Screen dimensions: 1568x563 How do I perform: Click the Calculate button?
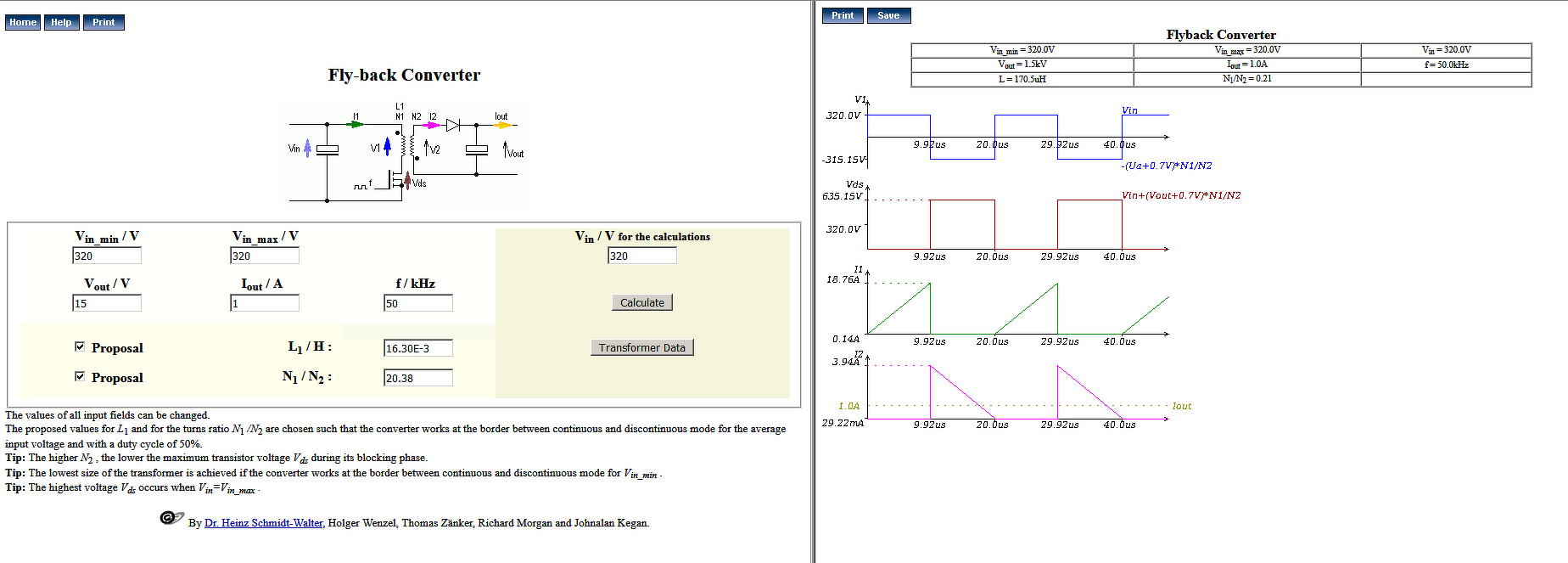point(642,302)
